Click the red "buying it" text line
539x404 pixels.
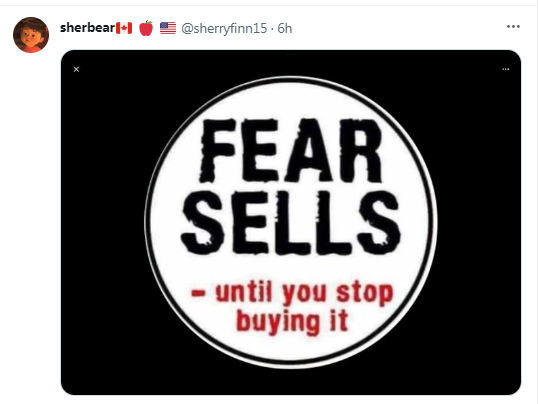pos(293,322)
